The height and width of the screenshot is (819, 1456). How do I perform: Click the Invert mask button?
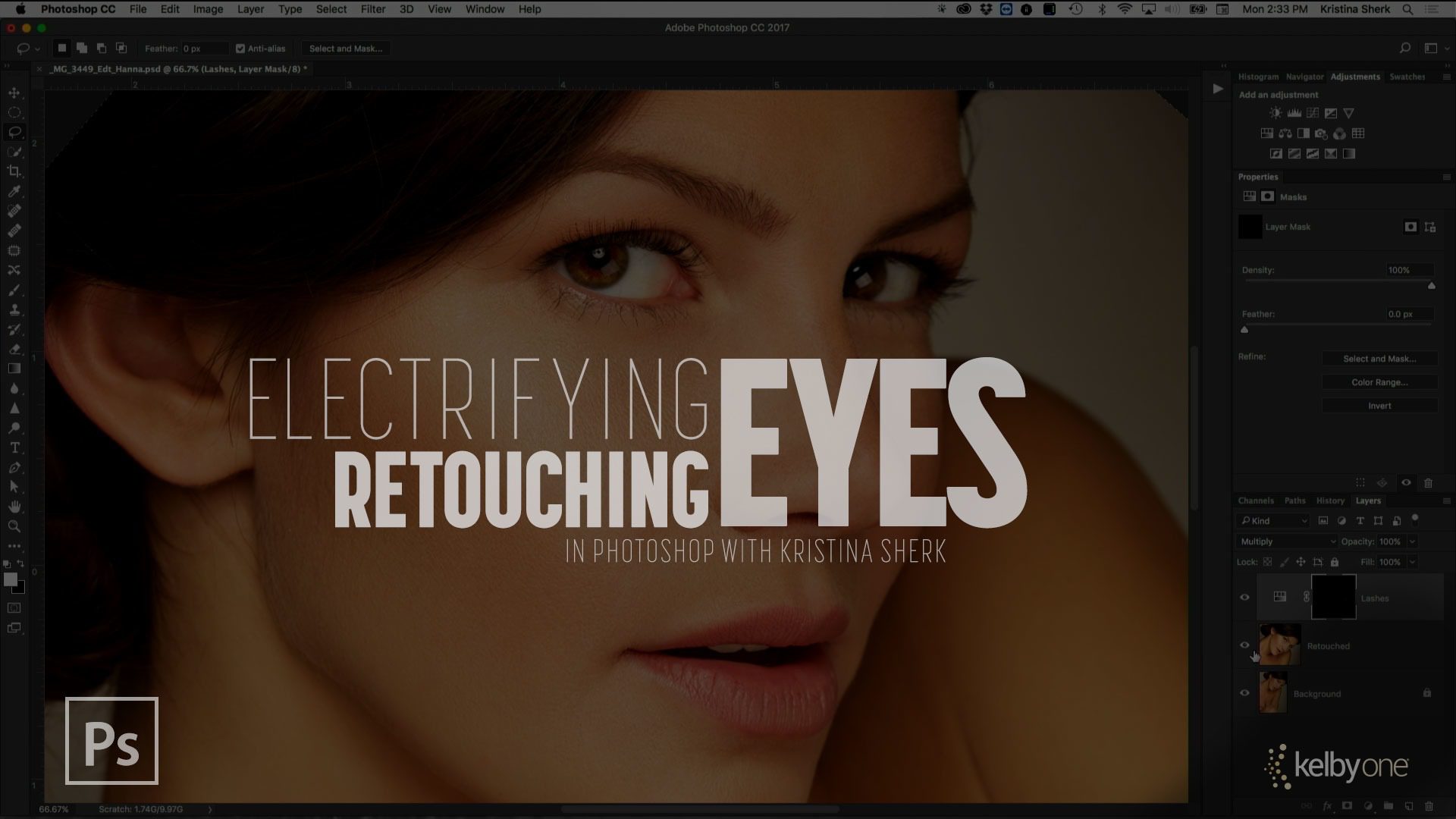coord(1379,406)
